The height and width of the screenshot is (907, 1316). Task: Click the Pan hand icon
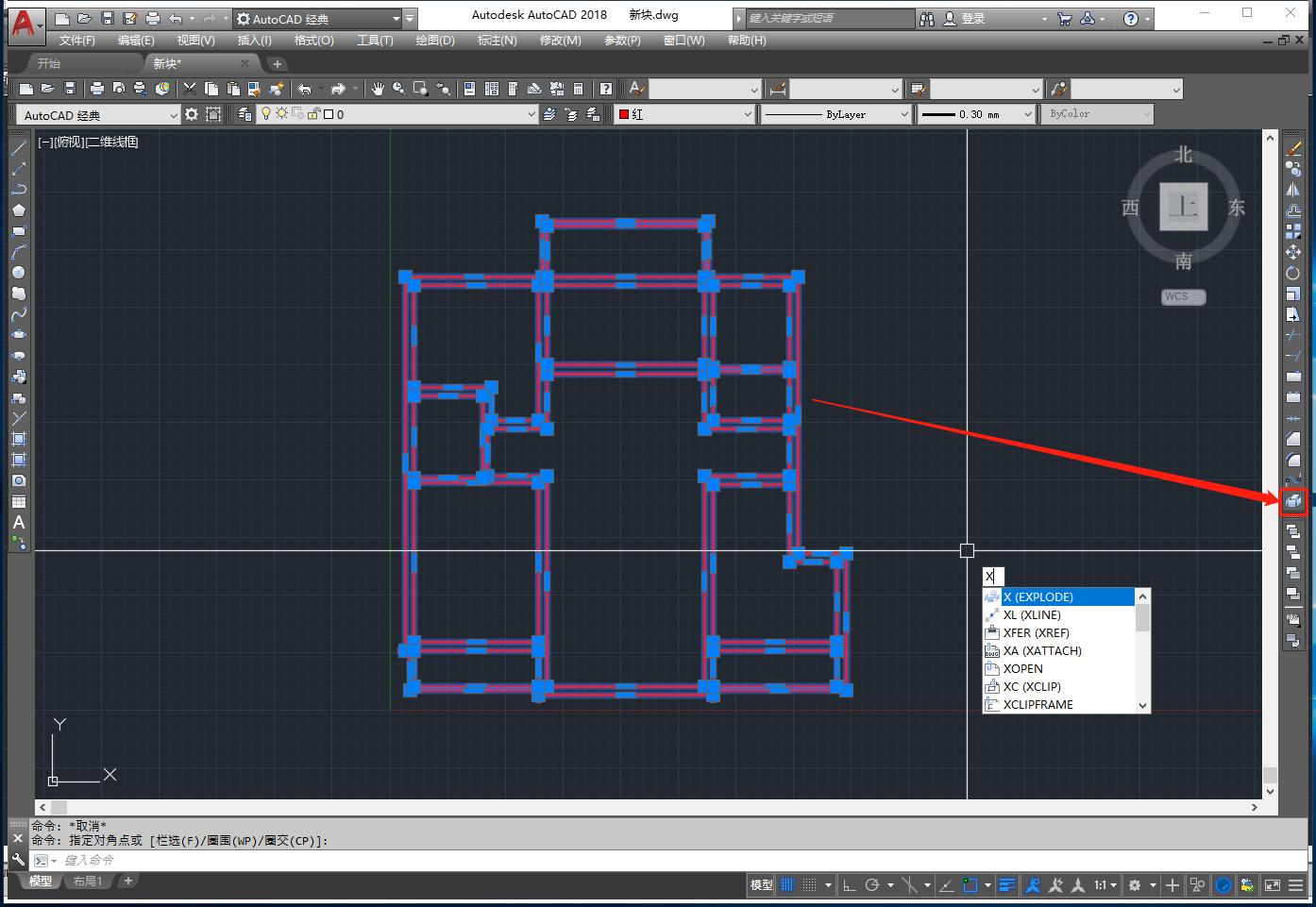click(378, 89)
